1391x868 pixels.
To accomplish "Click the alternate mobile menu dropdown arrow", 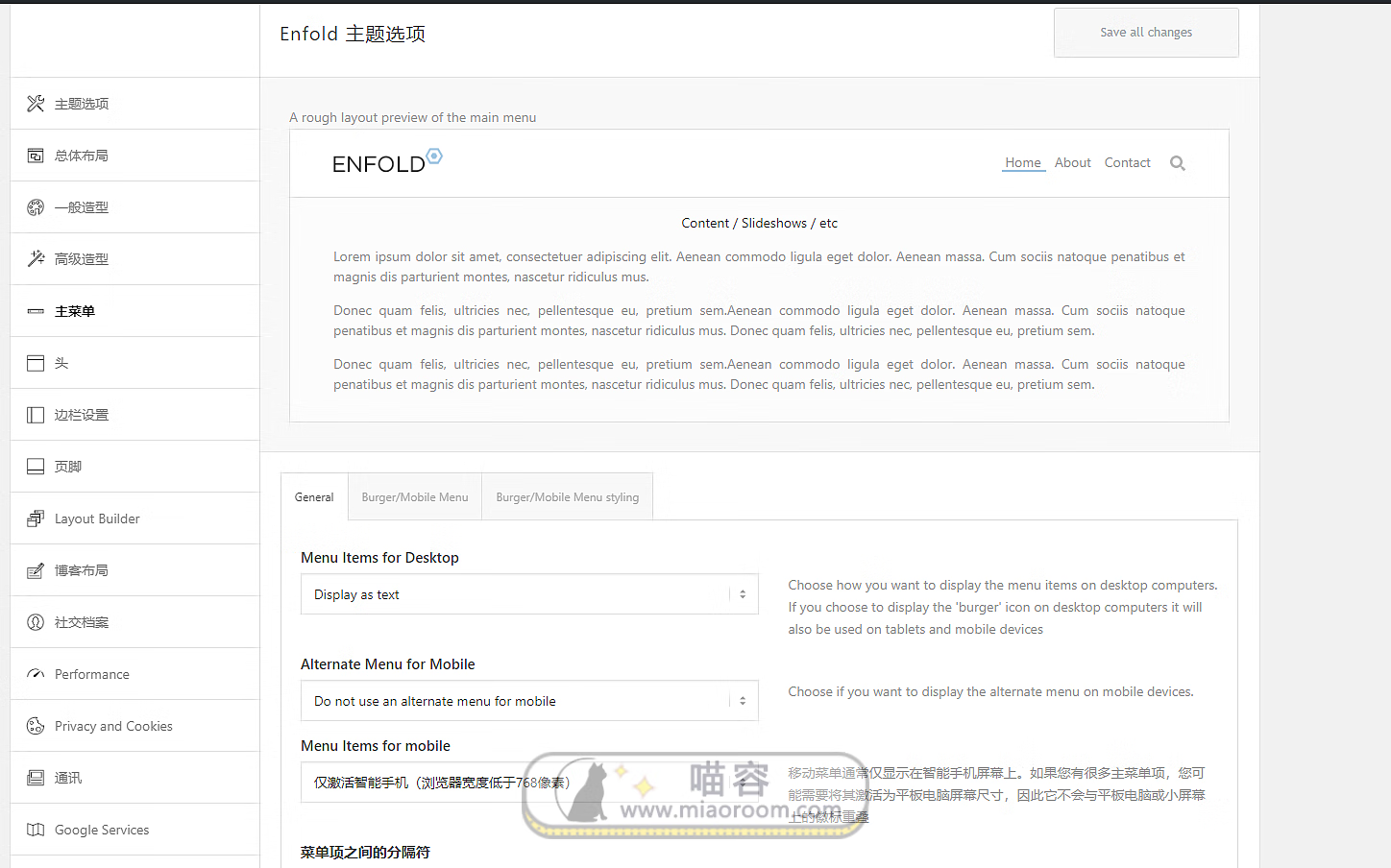I will [x=743, y=701].
